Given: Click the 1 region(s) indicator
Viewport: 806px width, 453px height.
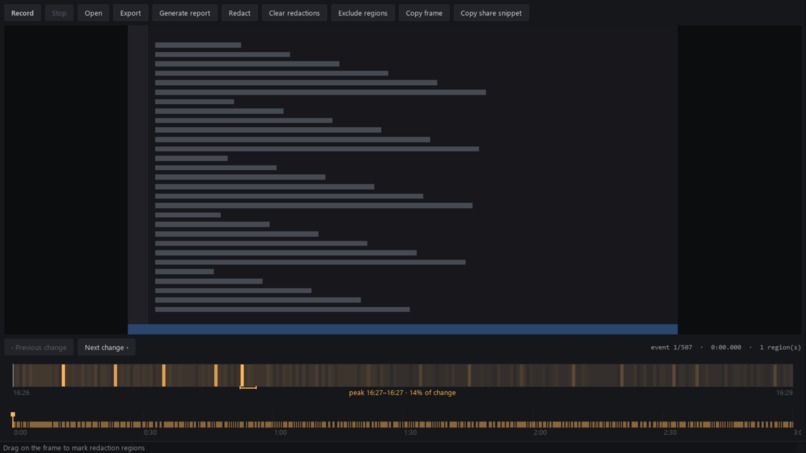Looking at the screenshot, I should point(780,348).
